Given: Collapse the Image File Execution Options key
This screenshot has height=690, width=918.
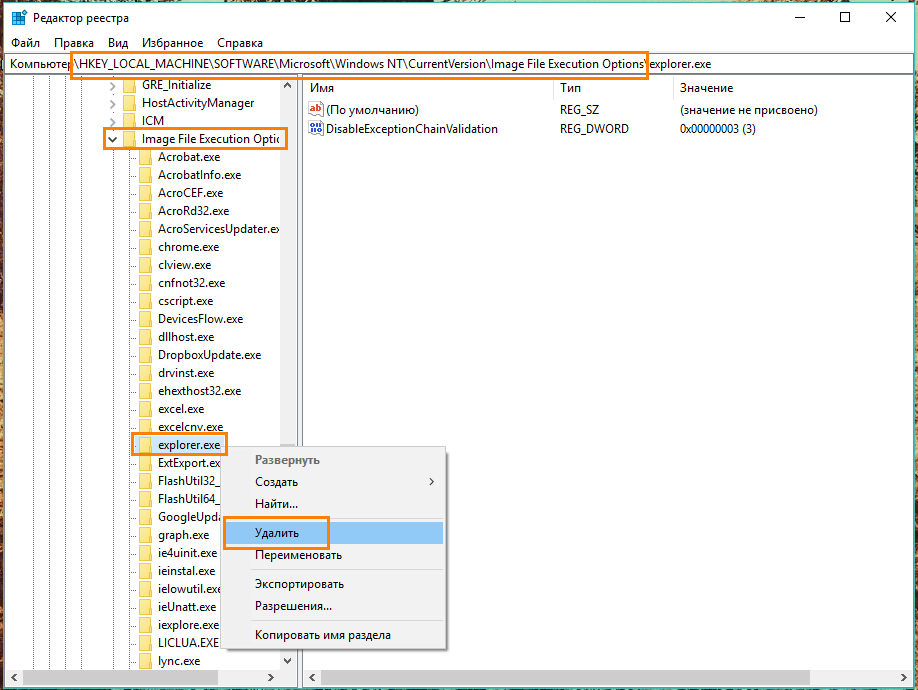Looking at the screenshot, I should (x=112, y=139).
